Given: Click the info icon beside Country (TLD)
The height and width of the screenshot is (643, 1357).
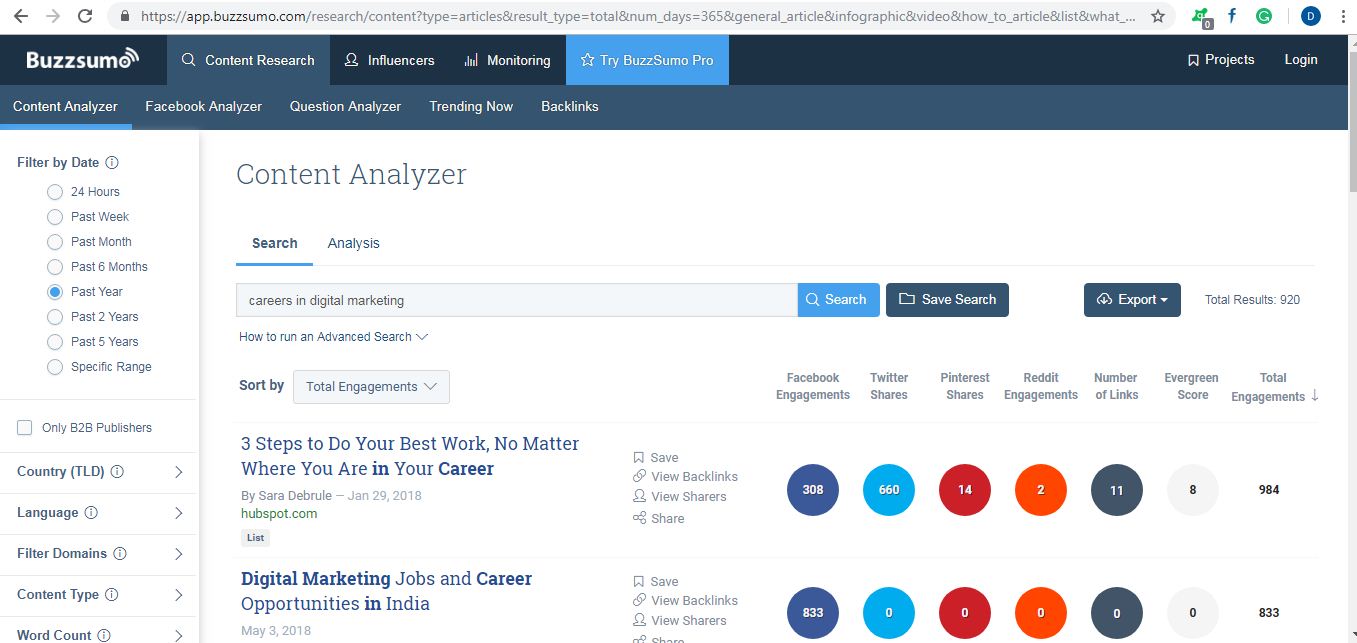Looking at the screenshot, I should [x=117, y=471].
